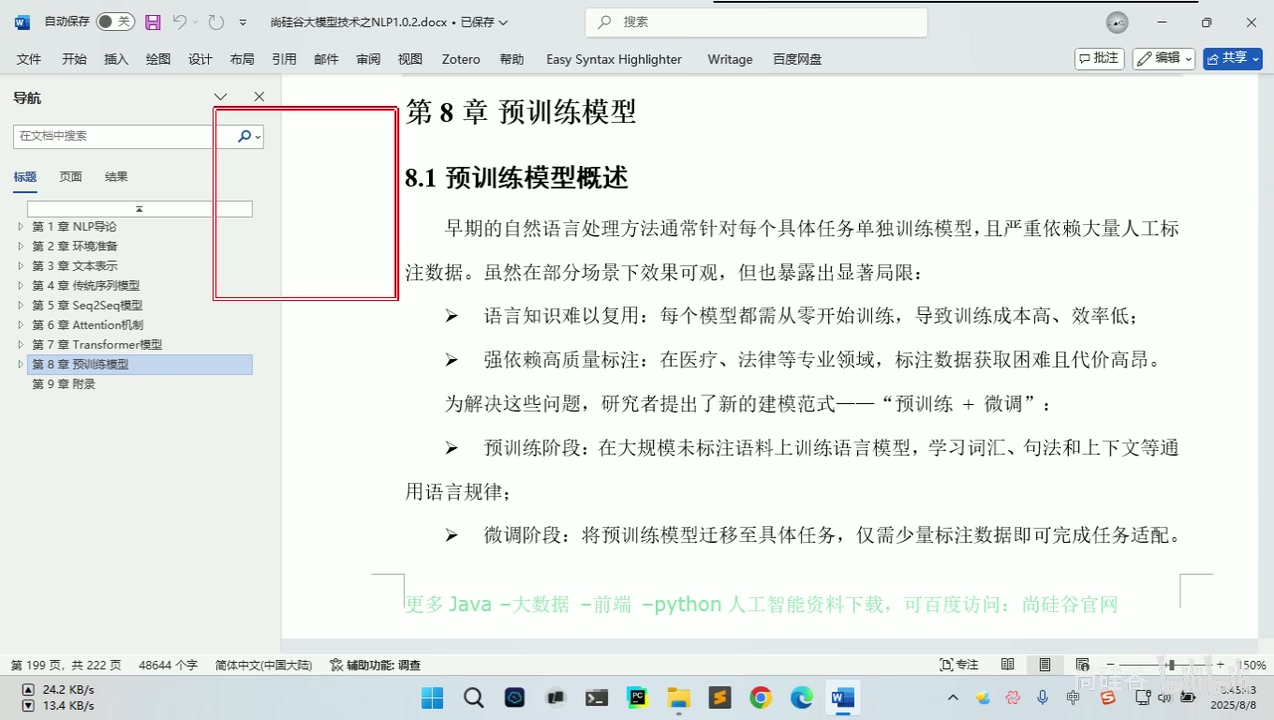Open the Zotero ribbon tab
The width and height of the screenshot is (1274, 720).
click(461, 59)
